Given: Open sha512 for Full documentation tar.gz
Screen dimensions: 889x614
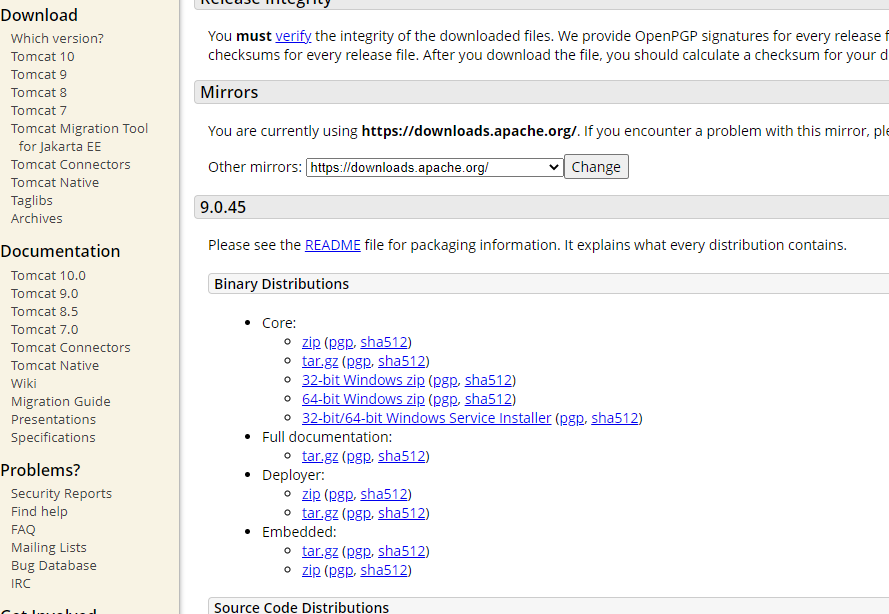Looking at the screenshot, I should tap(401, 456).
